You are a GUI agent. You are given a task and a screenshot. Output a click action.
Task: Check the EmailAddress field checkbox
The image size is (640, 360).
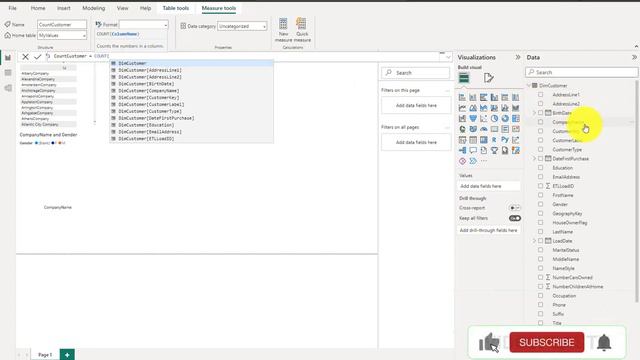[540, 177]
